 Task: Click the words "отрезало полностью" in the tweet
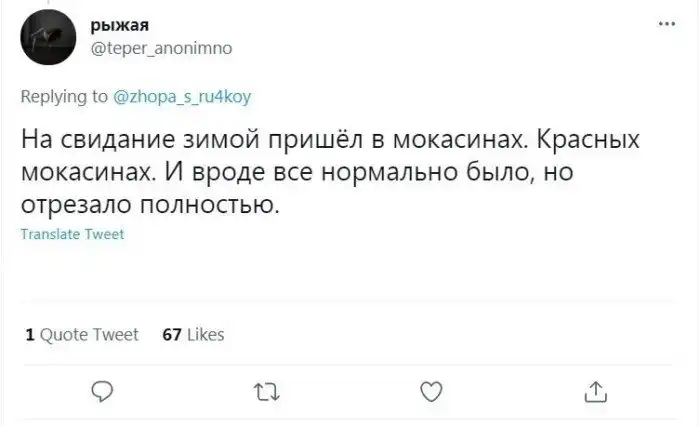(145, 205)
